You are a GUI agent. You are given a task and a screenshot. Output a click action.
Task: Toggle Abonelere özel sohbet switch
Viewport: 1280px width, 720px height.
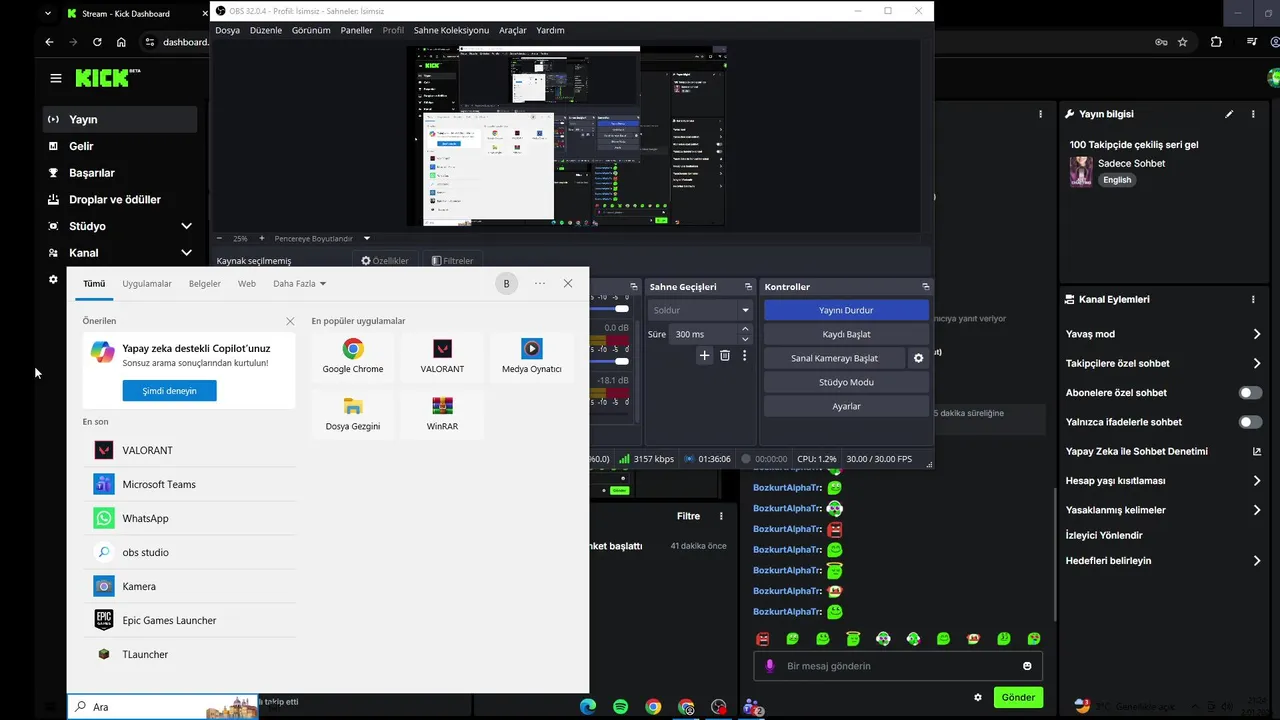[x=1250, y=393]
